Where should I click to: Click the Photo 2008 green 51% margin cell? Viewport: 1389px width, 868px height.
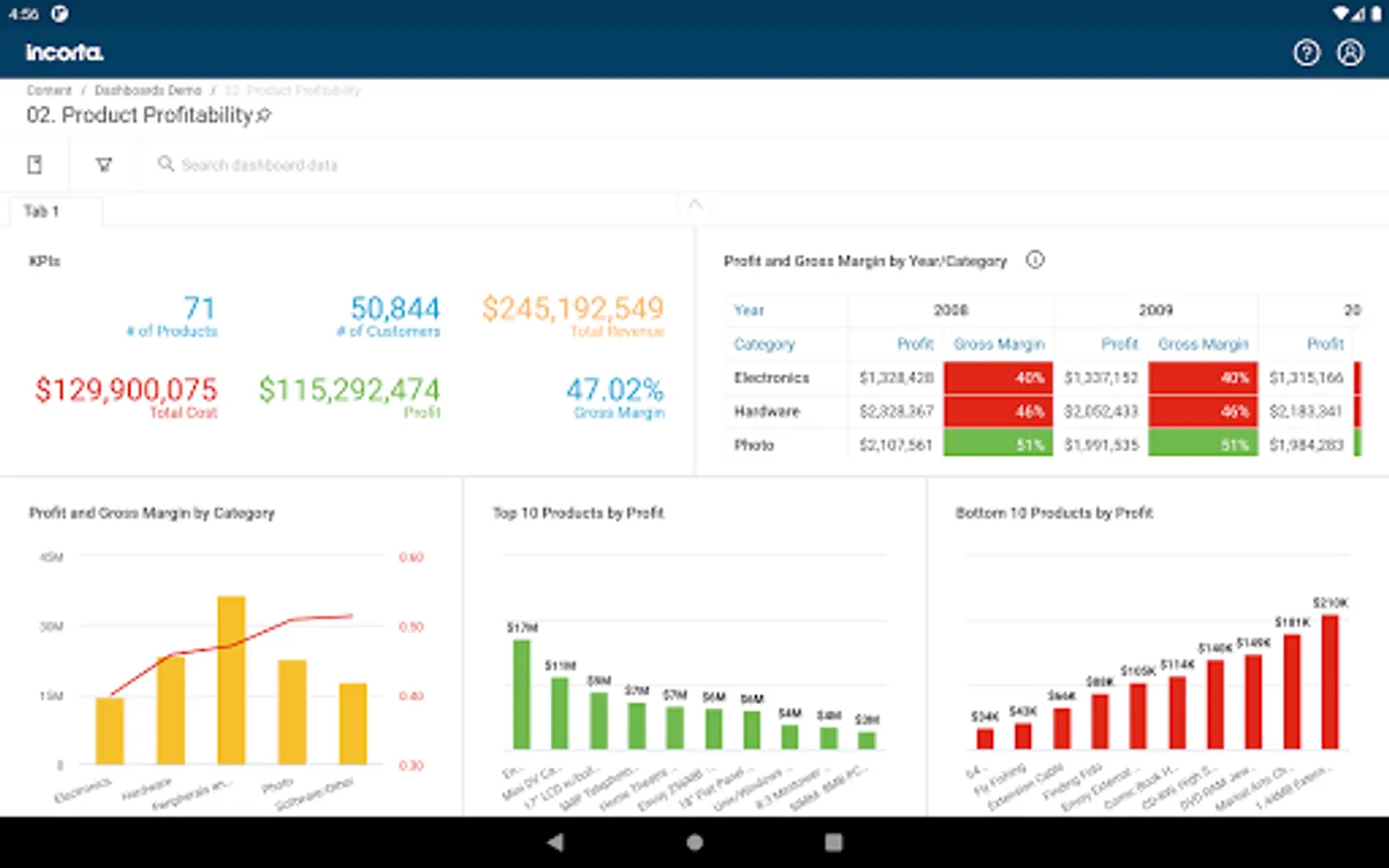998,443
